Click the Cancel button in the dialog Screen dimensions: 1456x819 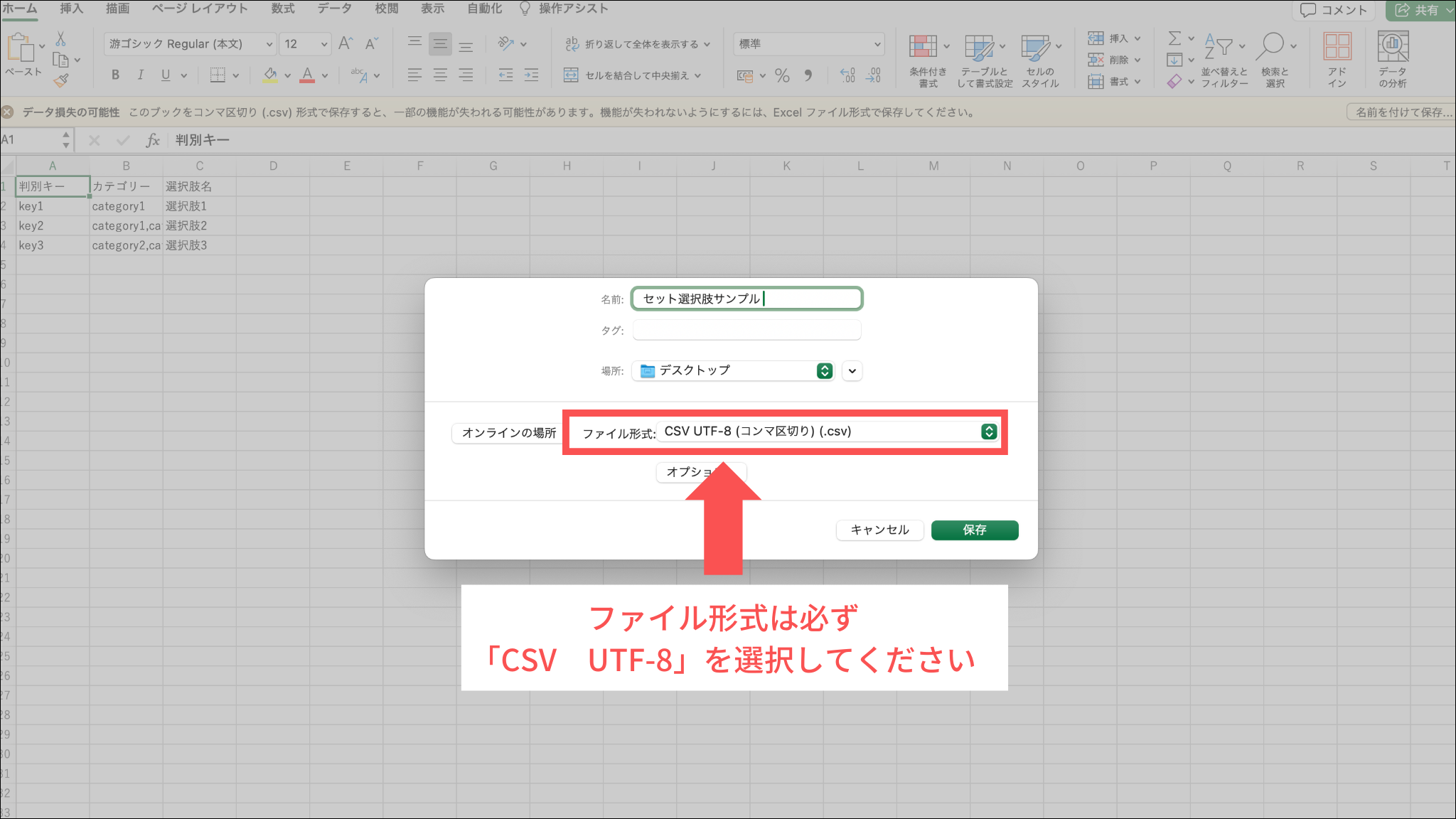(x=879, y=530)
